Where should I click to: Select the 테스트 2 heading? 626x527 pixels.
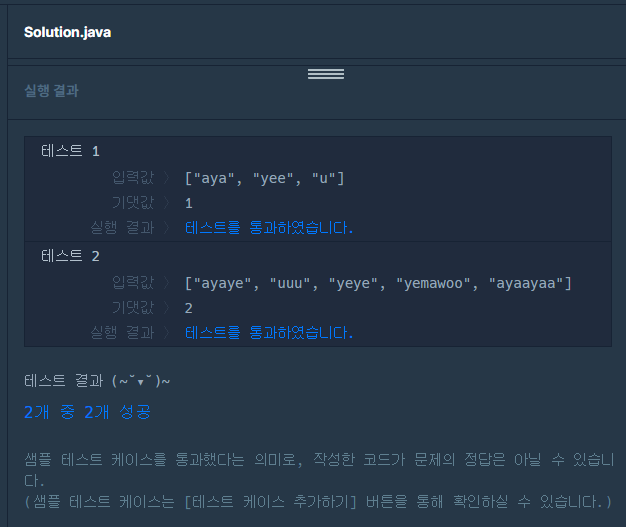70,256
